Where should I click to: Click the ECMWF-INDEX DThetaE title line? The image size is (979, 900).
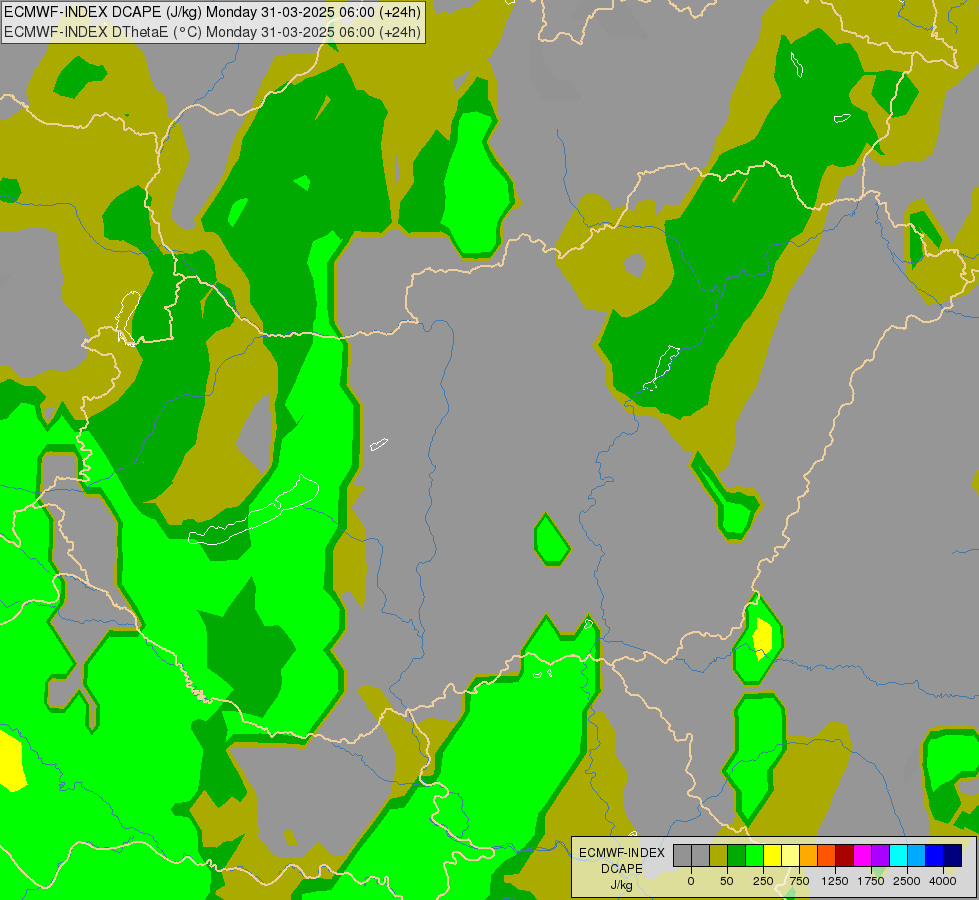click(x=212, y=32)
